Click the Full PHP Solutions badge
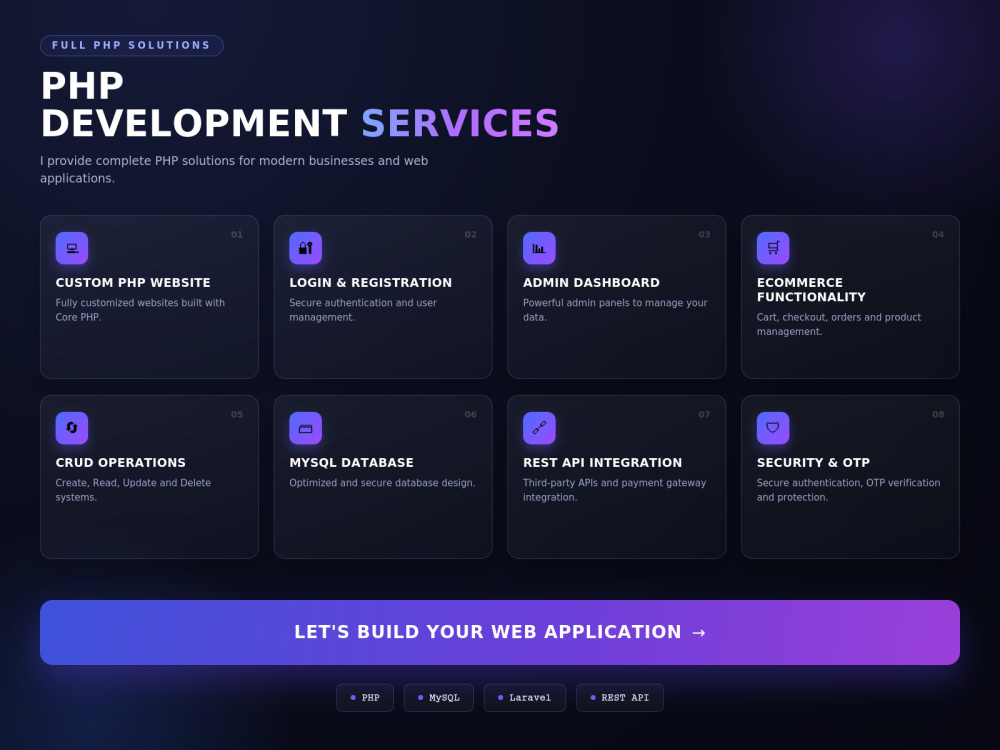Screen dimensions: 1000x750 (131, 45)
